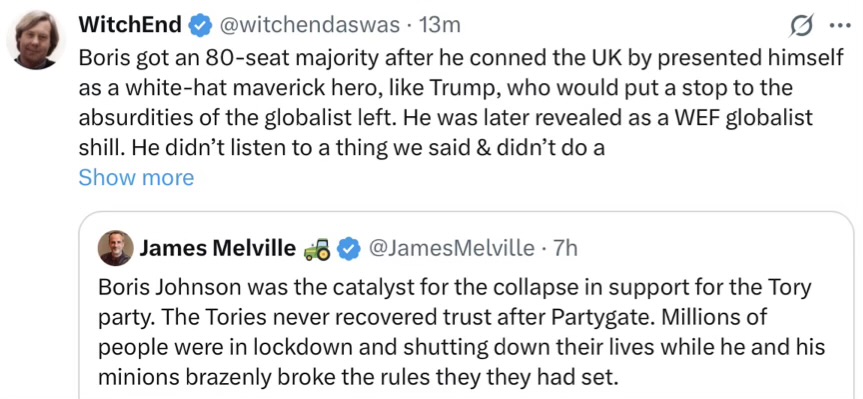Open the @witchendaswas handle link
This screenshot has height=399, width=863.
(311, 25)
